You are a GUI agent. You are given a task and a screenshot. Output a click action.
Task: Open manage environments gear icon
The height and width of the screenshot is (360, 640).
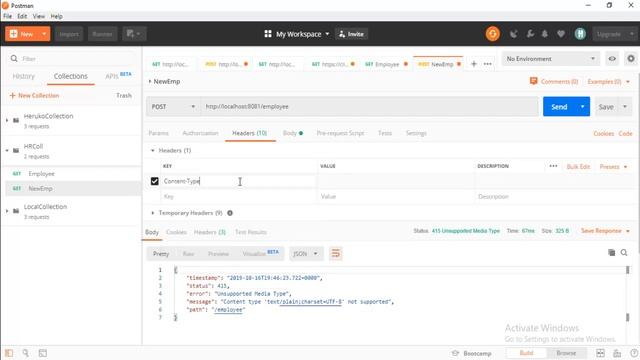point(631,59)
